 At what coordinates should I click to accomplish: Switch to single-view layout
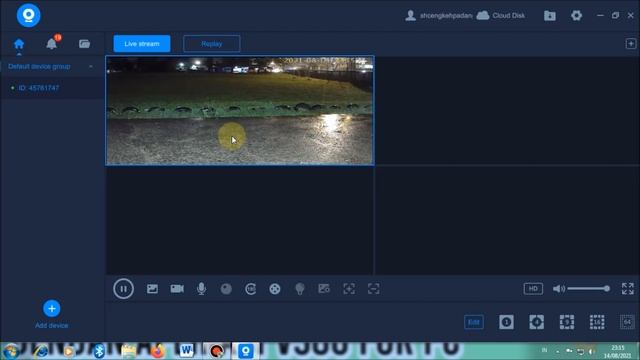(x=506, y=322)
